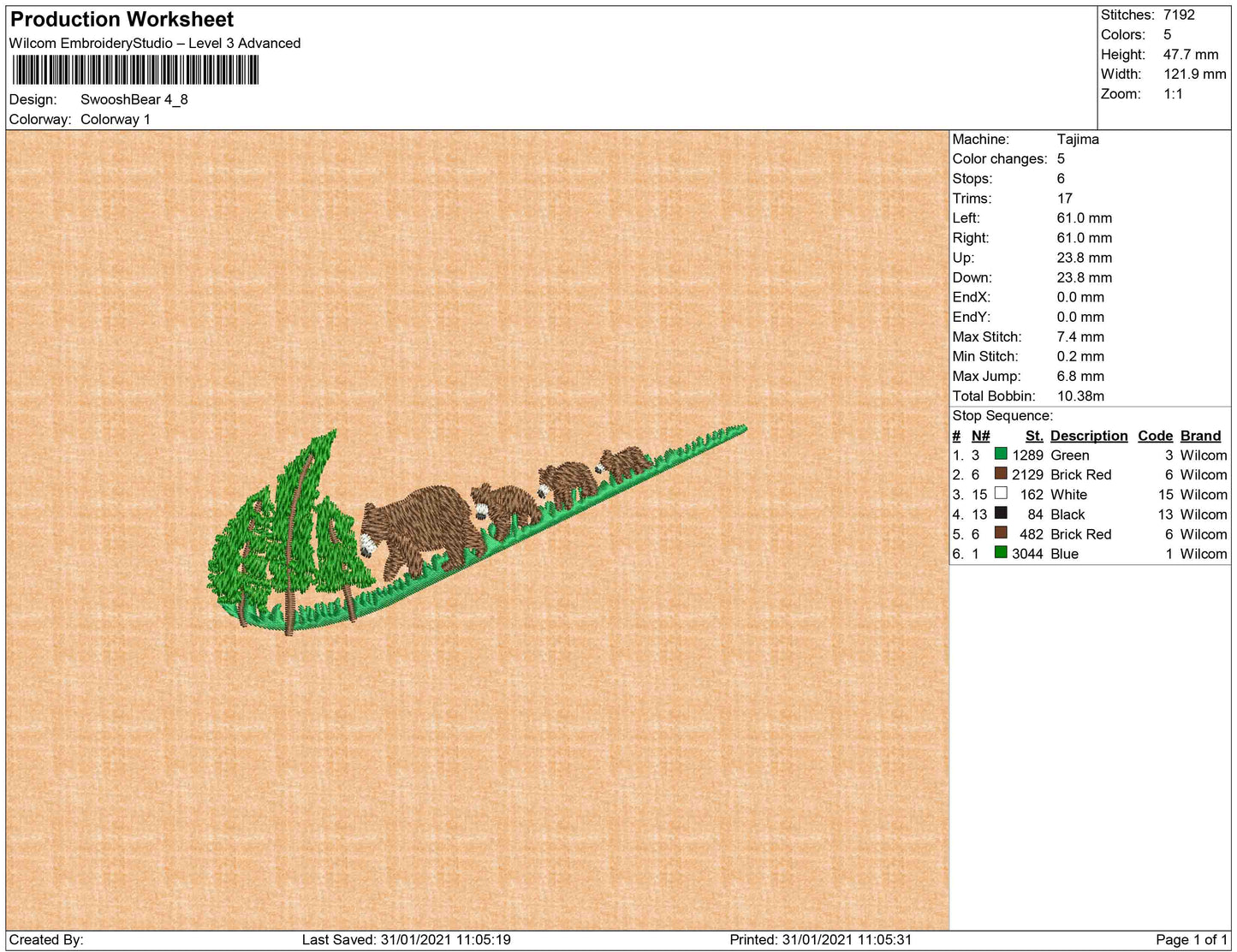Viewport: 1237px width, 952px height.
Task: Click the "EndY:" label
Action: 972,316
